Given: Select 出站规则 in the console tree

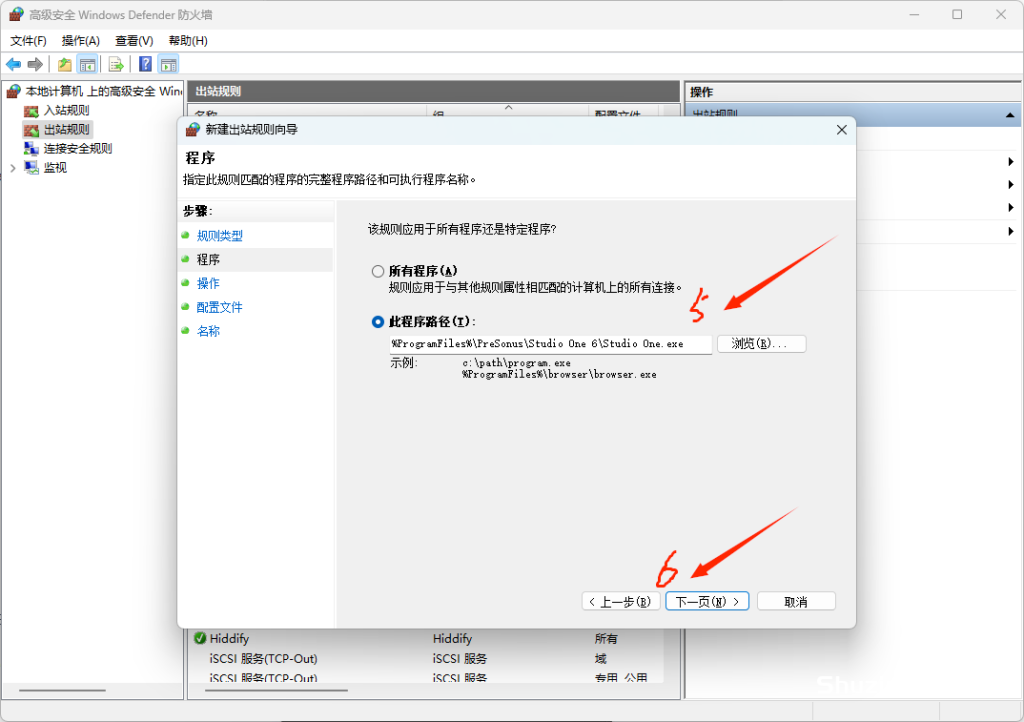Looking at the screenshot, I should (x=66, y=129).
